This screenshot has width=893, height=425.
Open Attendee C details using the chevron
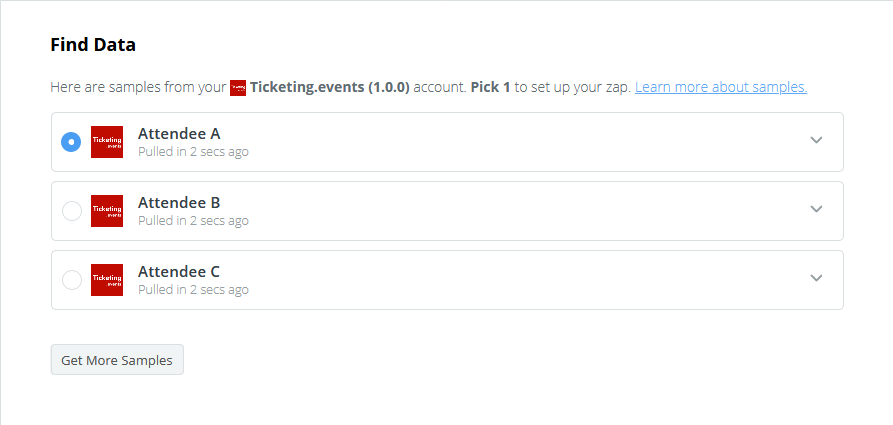click(x=816, y=278)
